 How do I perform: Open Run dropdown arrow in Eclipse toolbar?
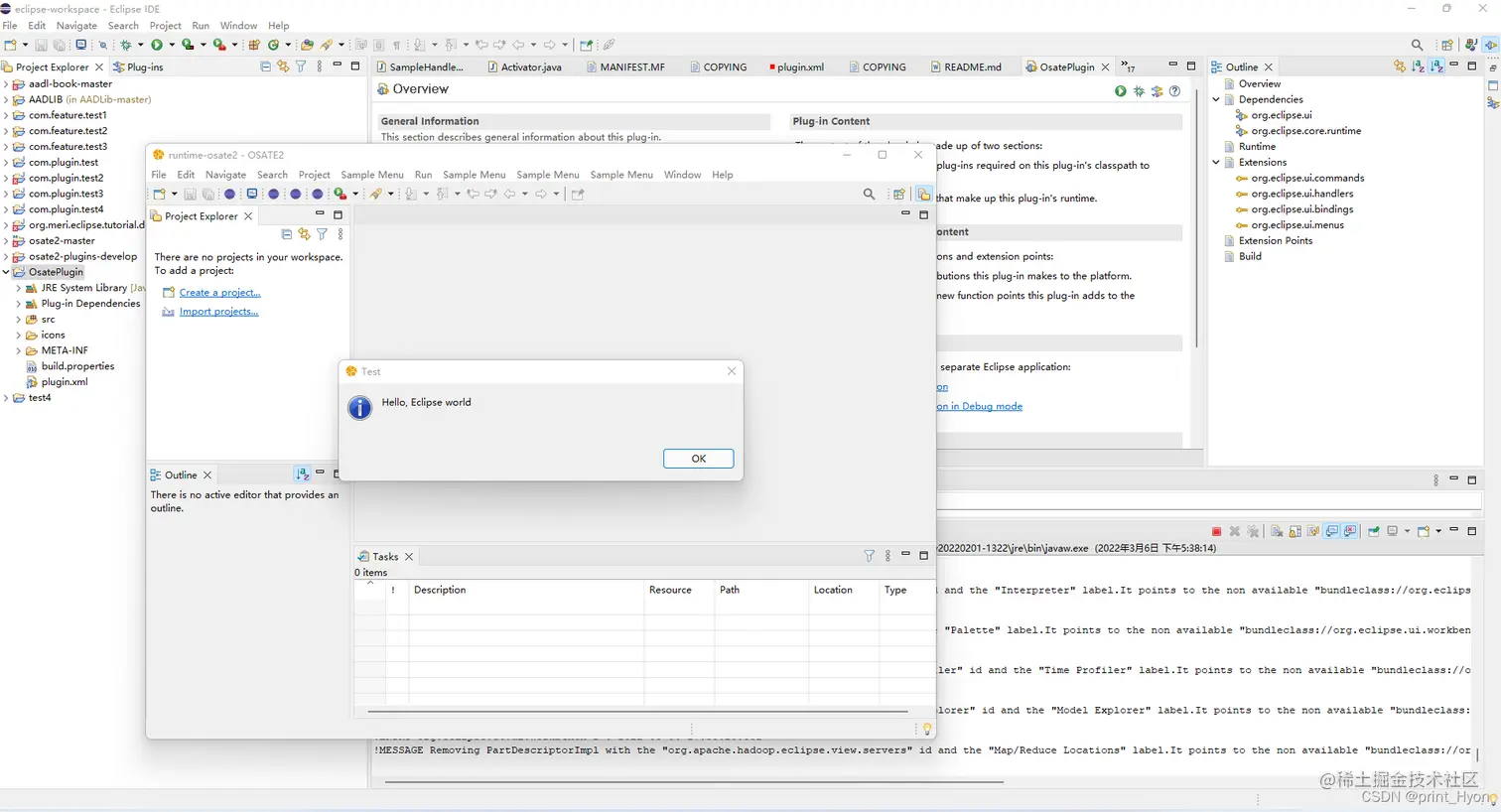point(172,45)
